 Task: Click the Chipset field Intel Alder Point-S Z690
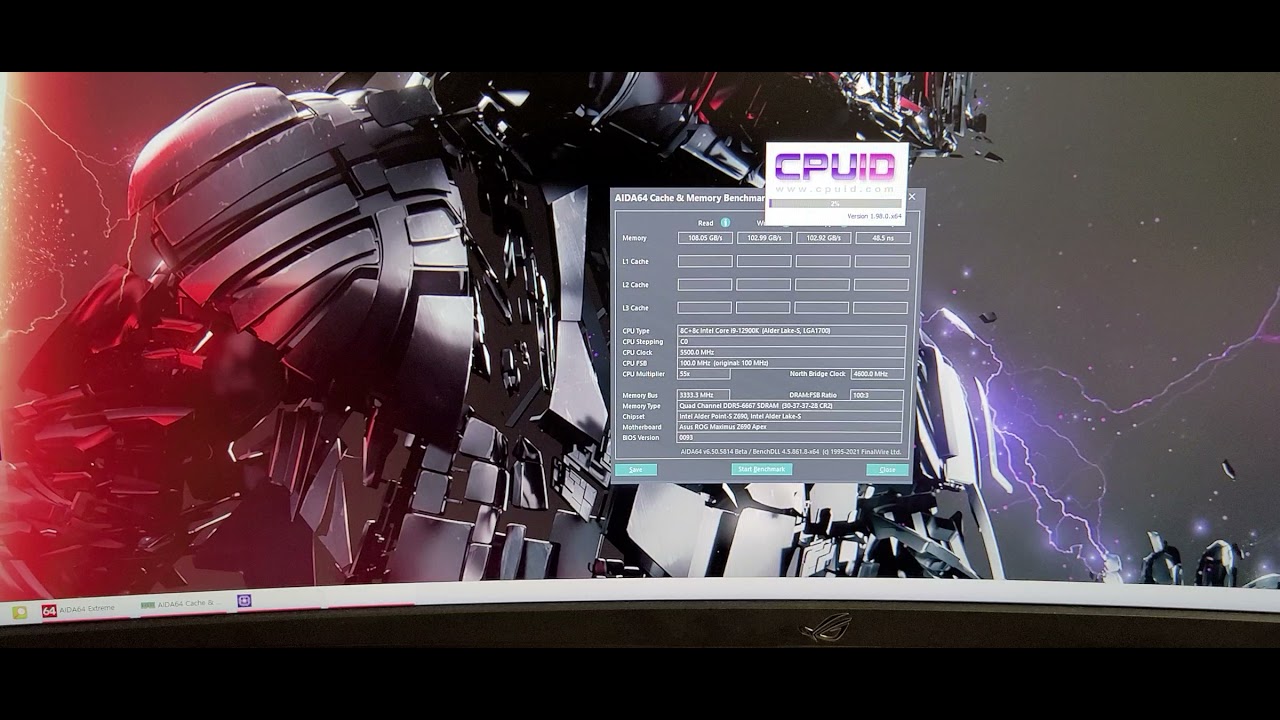coord(790,416)
